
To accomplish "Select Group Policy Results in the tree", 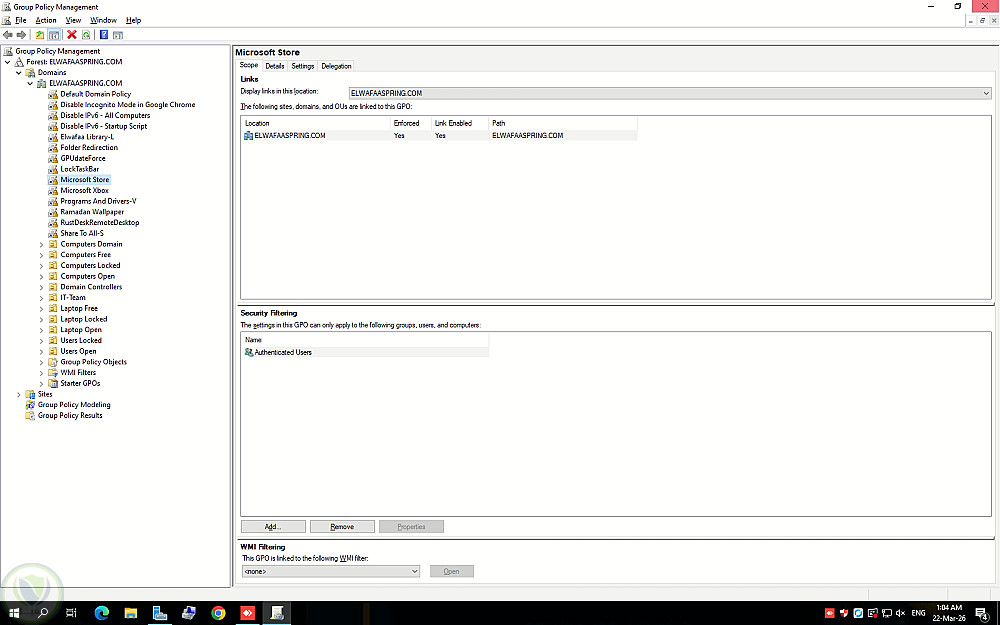I will (x=70, y=416).
